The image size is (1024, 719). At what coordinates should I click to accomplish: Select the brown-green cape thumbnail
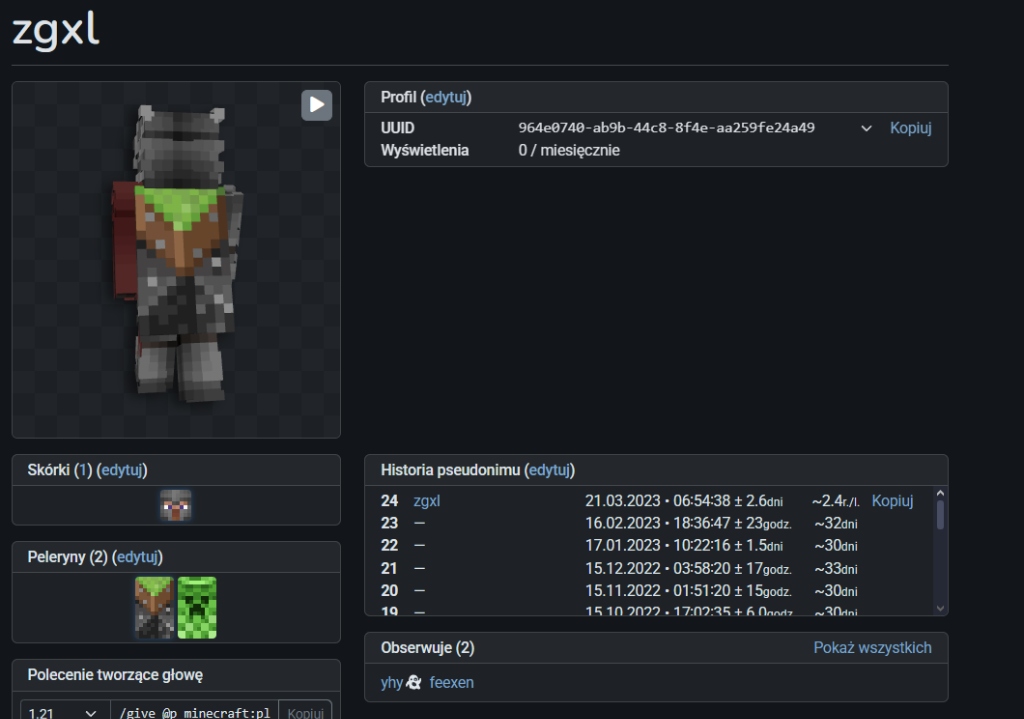[154, 607]
